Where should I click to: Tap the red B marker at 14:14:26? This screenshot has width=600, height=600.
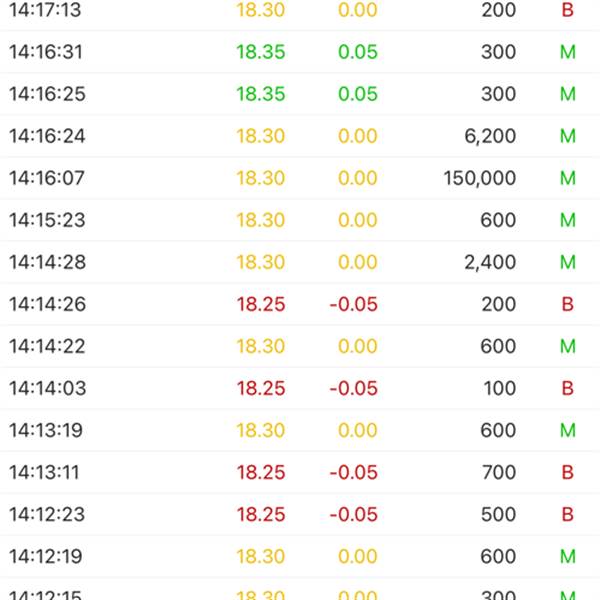(x=567, y=304)
